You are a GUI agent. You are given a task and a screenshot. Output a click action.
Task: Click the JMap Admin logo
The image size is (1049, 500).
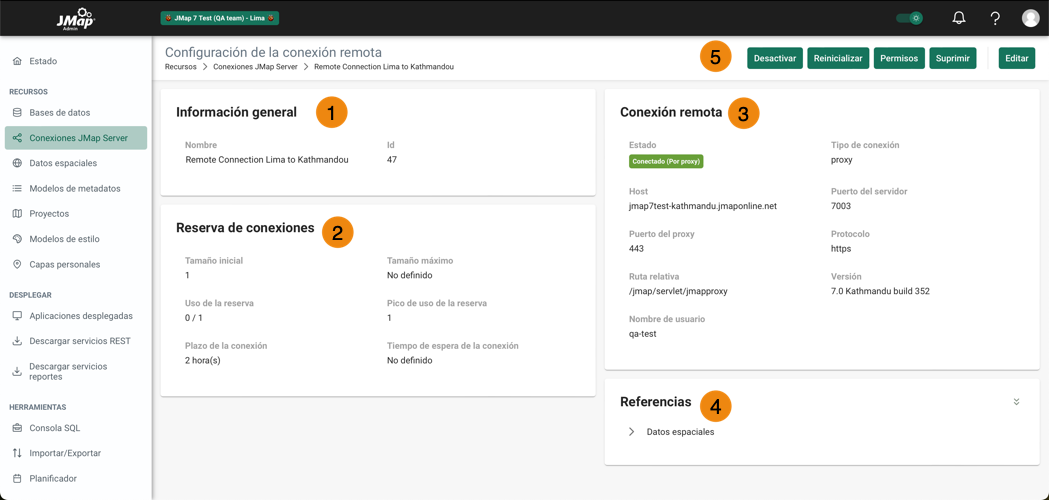point(75,18)
